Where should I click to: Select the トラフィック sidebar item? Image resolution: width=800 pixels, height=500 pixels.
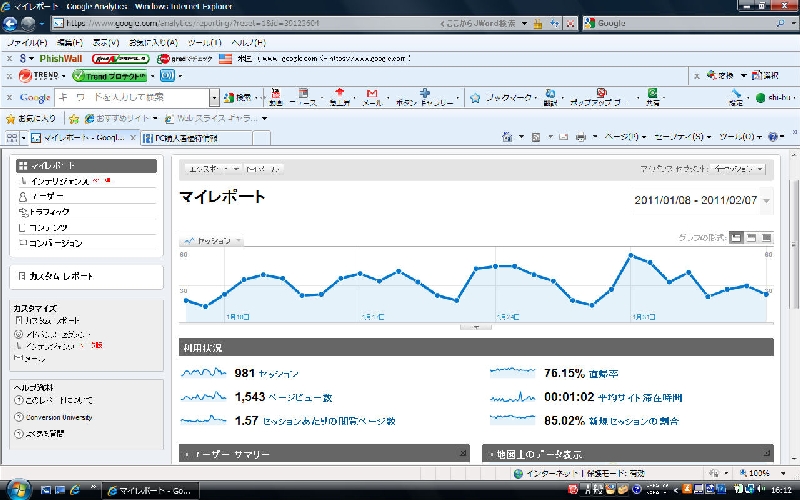pyautogui.click(x=48, y=212)
